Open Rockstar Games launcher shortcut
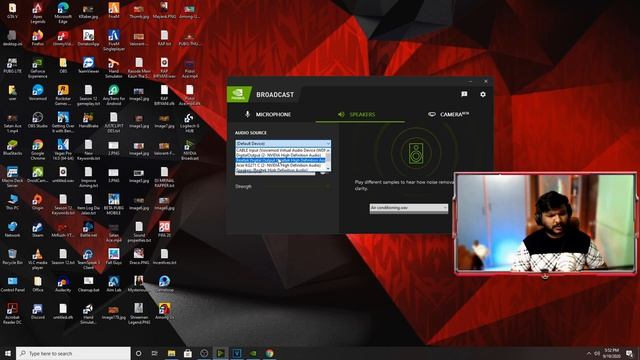 (63, 95)
